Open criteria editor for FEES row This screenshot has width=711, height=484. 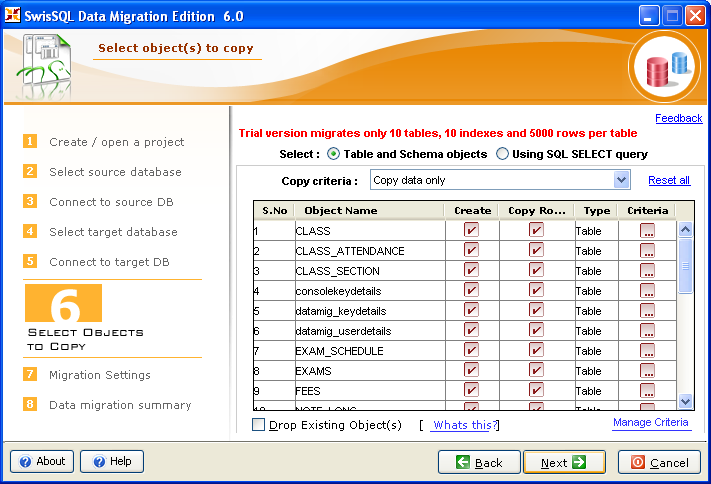pyautogui.click(x=647, y=390)
